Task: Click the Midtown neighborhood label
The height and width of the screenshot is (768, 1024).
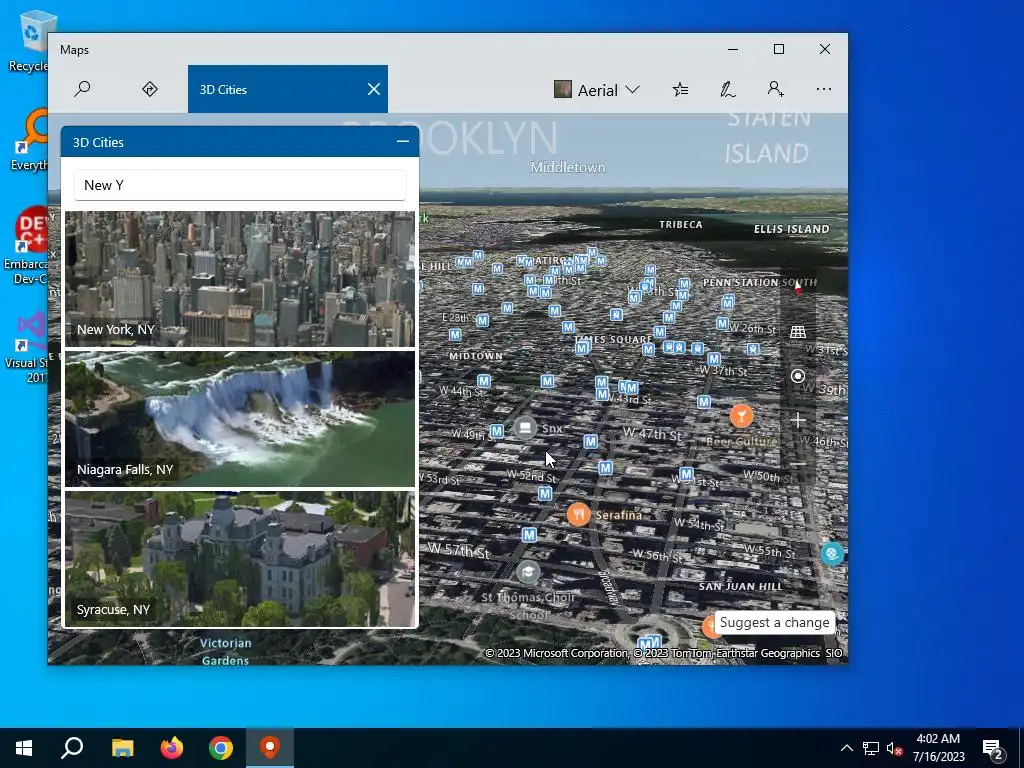Action: tap(476, 356)
